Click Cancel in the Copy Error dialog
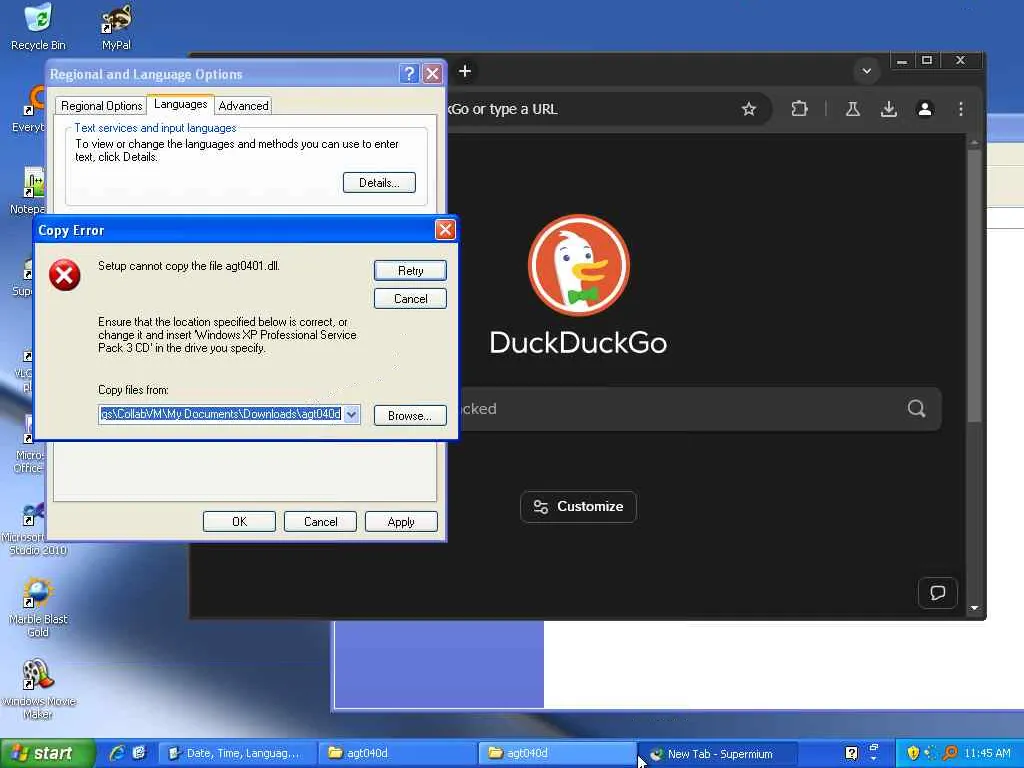This screenshot has height=768, width=1024. click(x=410, y=298)
